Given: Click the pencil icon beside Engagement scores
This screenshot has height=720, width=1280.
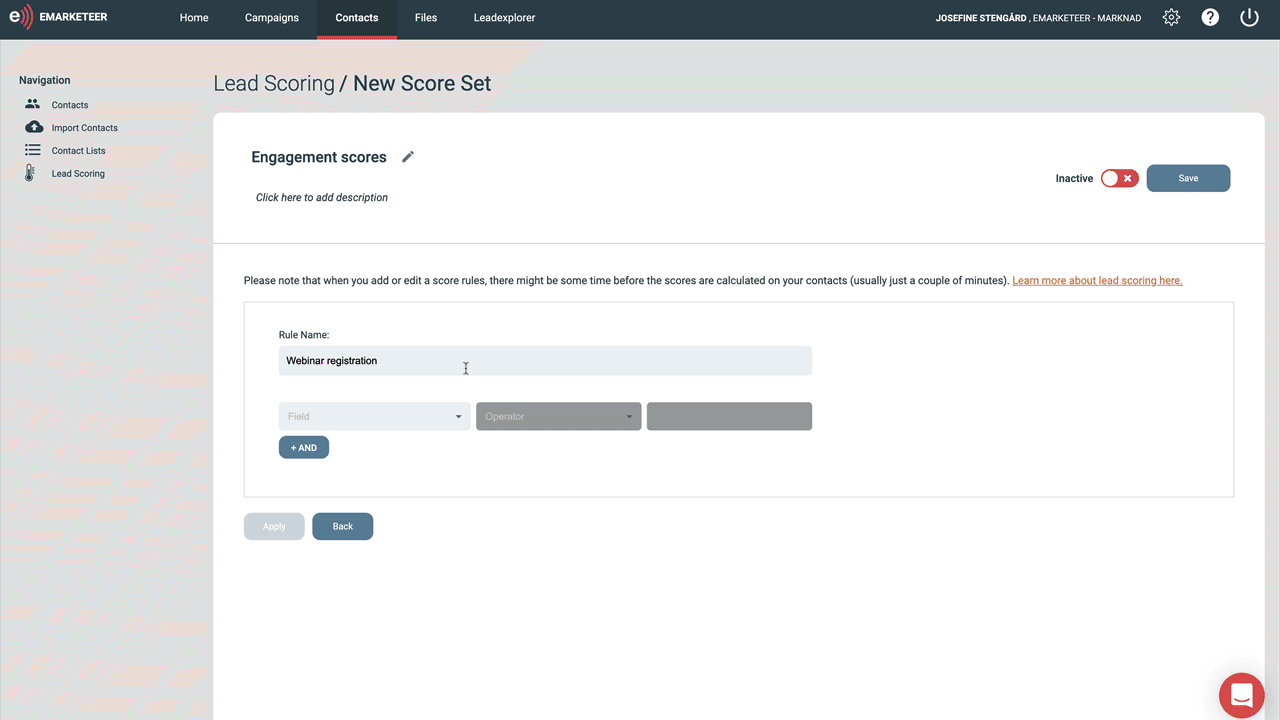Looking at the screenshot, I should pos(407,157).
